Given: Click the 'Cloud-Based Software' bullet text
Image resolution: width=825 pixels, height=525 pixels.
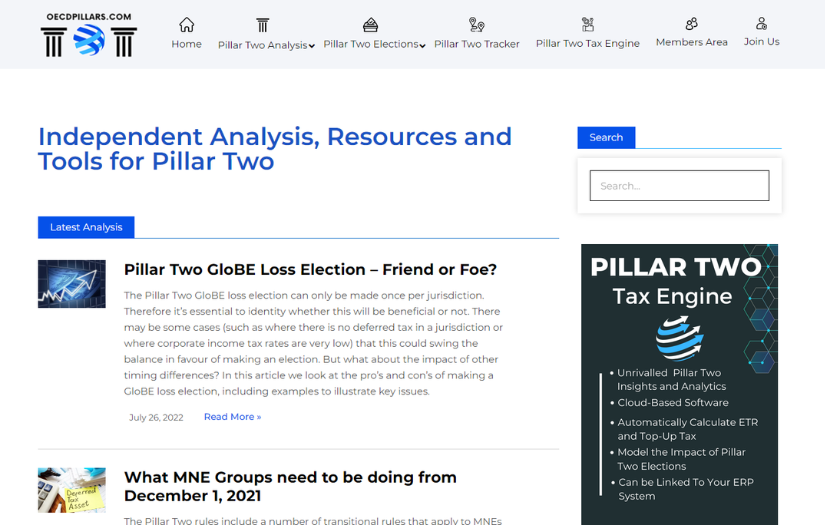Looking at the screenshot, I should [x=673, y=402].
